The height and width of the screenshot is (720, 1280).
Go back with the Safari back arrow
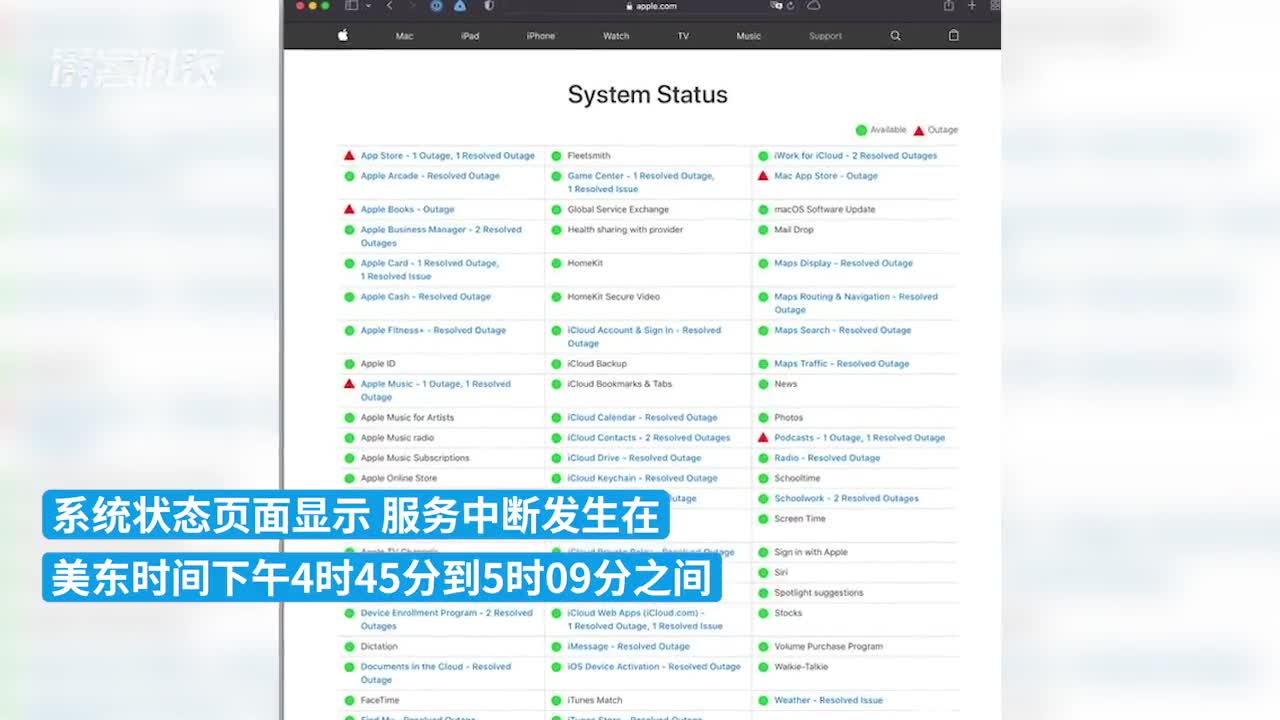coord(389,5)
